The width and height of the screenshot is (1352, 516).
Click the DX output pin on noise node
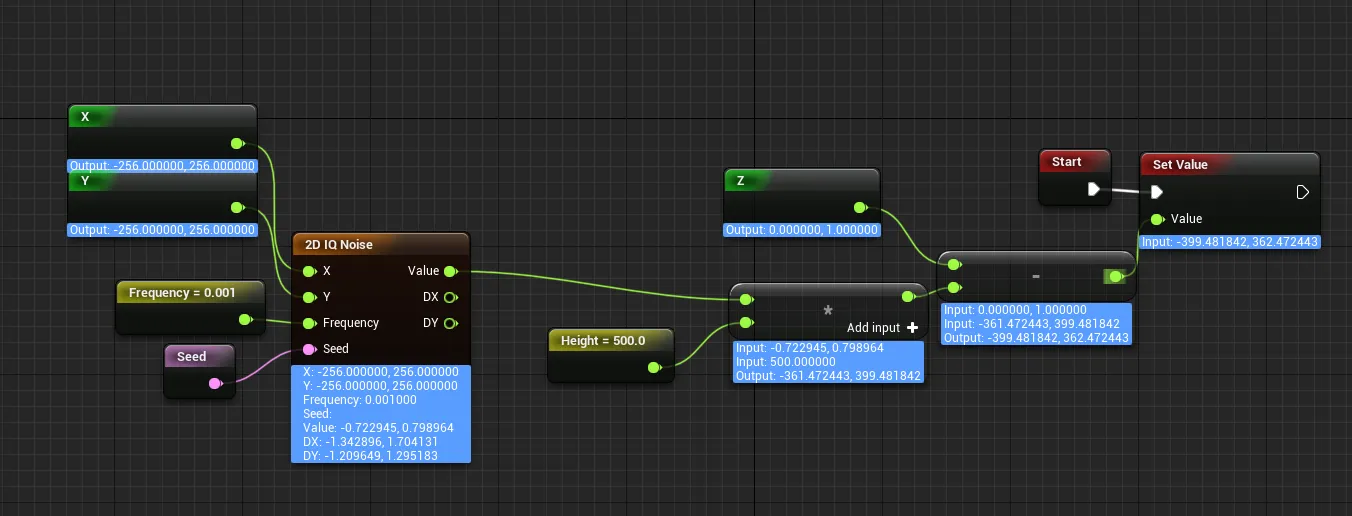pos(450,297)
